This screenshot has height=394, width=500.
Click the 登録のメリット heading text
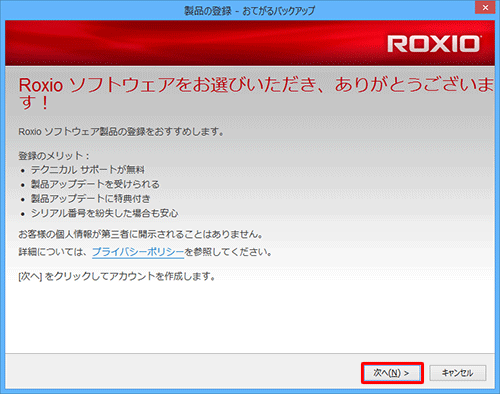(x=54, y=156)
